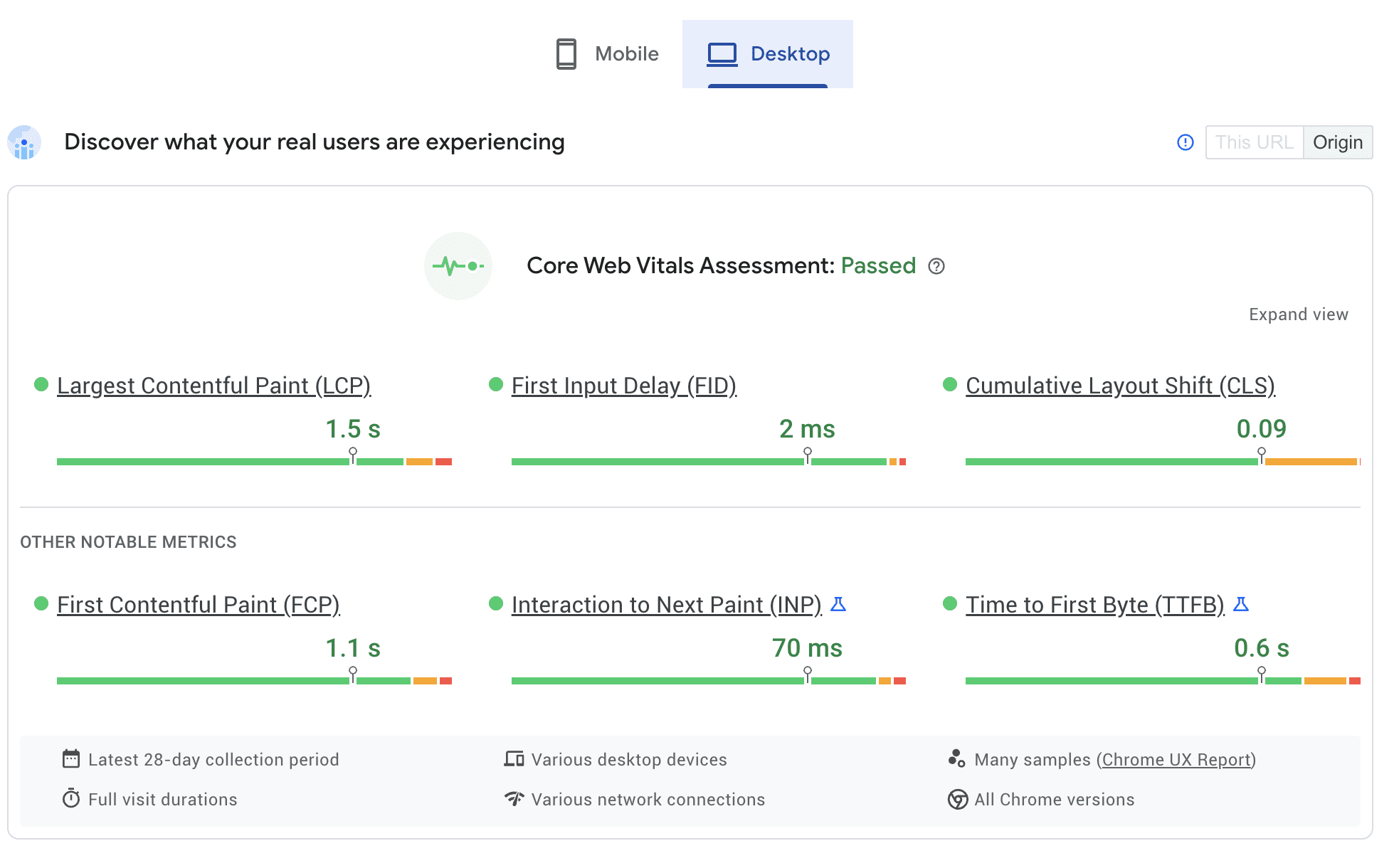Click the help icon after Passed

coord(936,266)
